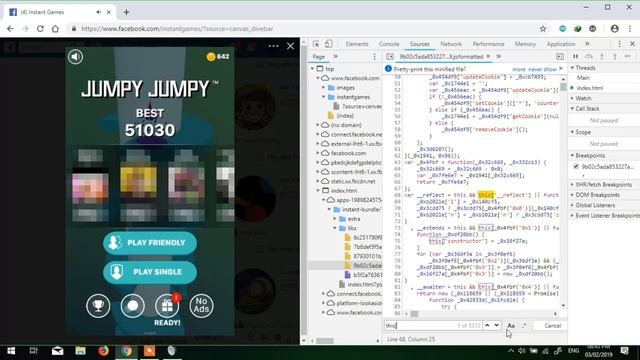This screenshot has width=640, height=360.
Task: Show more DevTools tabs chevron
Action: 587,44
